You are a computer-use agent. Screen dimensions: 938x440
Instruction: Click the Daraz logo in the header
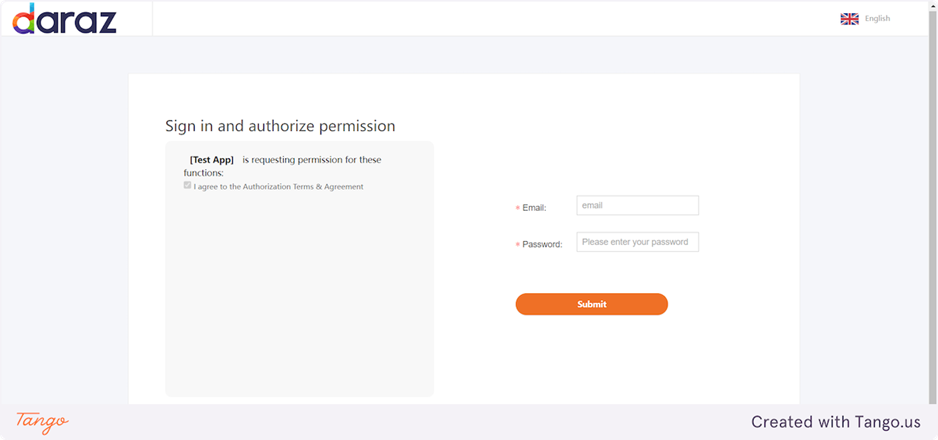point(65,18)
